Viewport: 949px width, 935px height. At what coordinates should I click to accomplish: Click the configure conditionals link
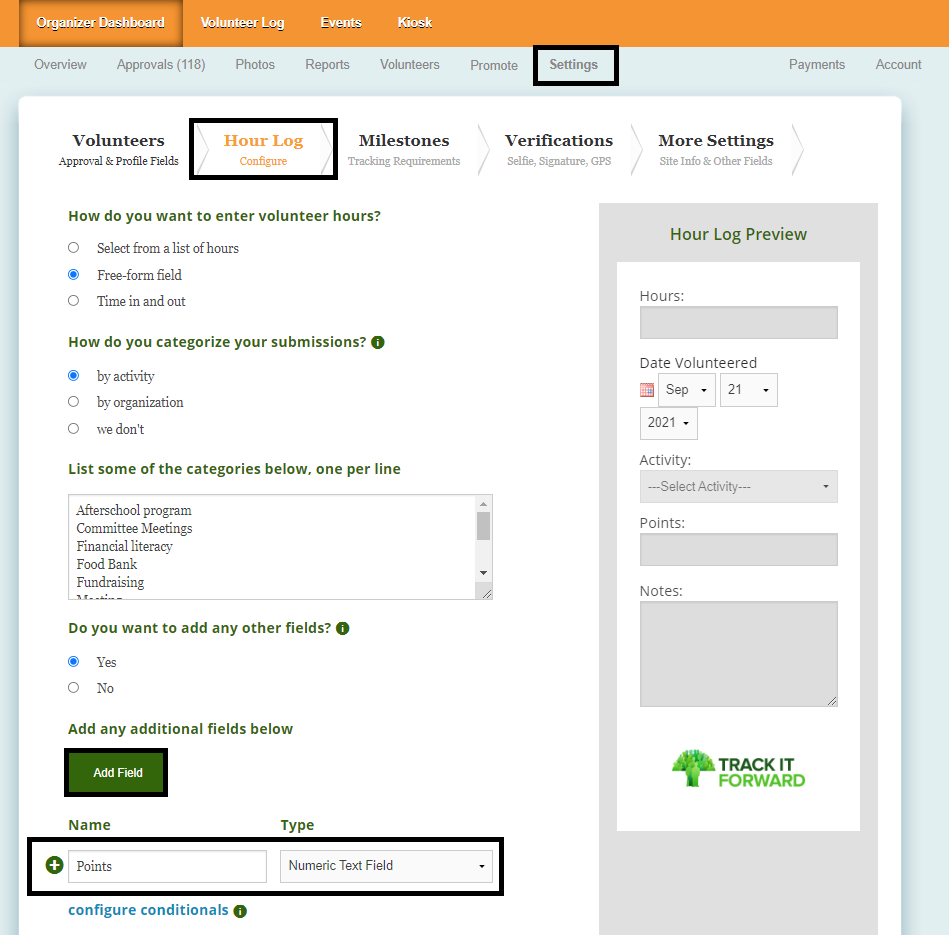[148, 910]
